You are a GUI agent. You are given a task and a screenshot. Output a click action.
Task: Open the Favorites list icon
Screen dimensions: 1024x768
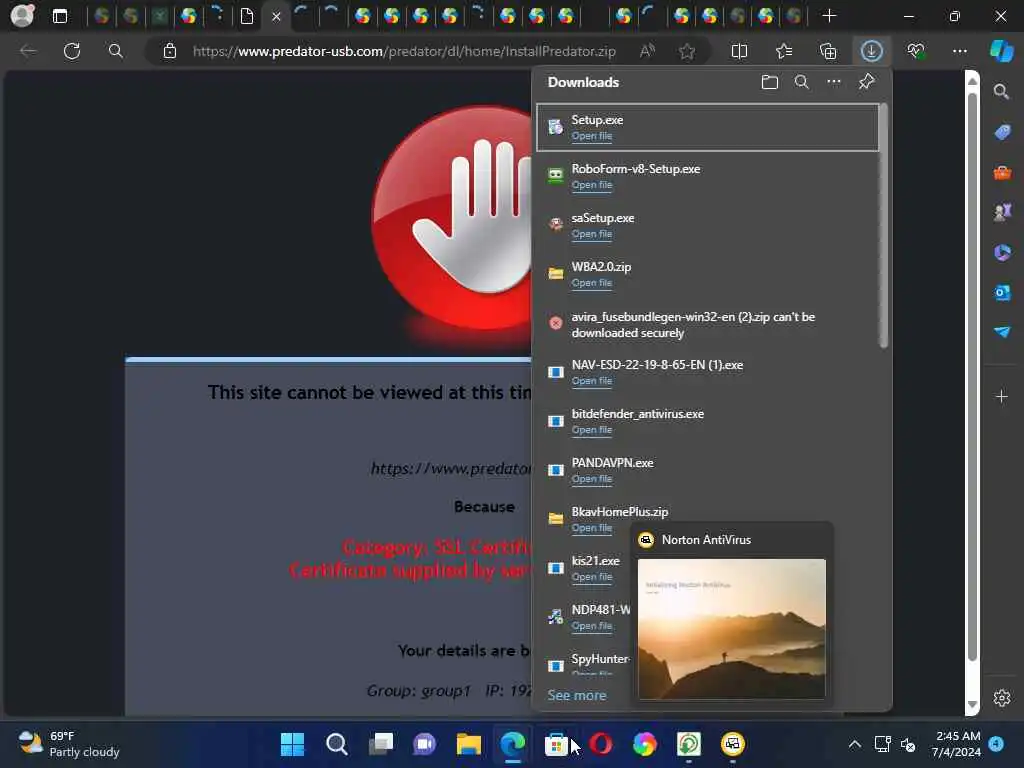pos(784,51)
